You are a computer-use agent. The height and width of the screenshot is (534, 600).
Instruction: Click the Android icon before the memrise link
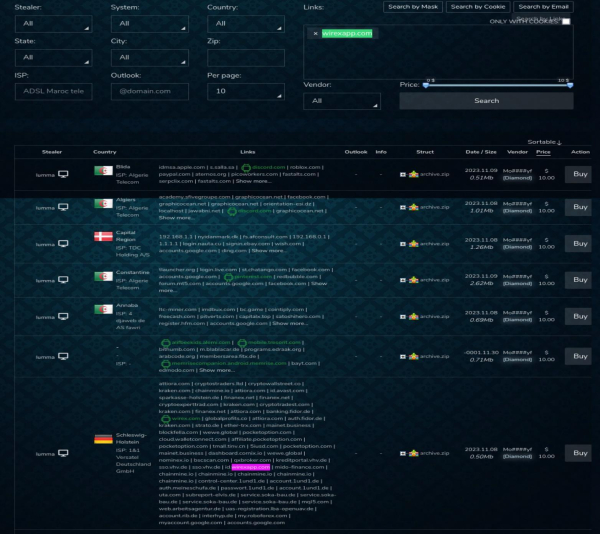[x=166, y=363]
